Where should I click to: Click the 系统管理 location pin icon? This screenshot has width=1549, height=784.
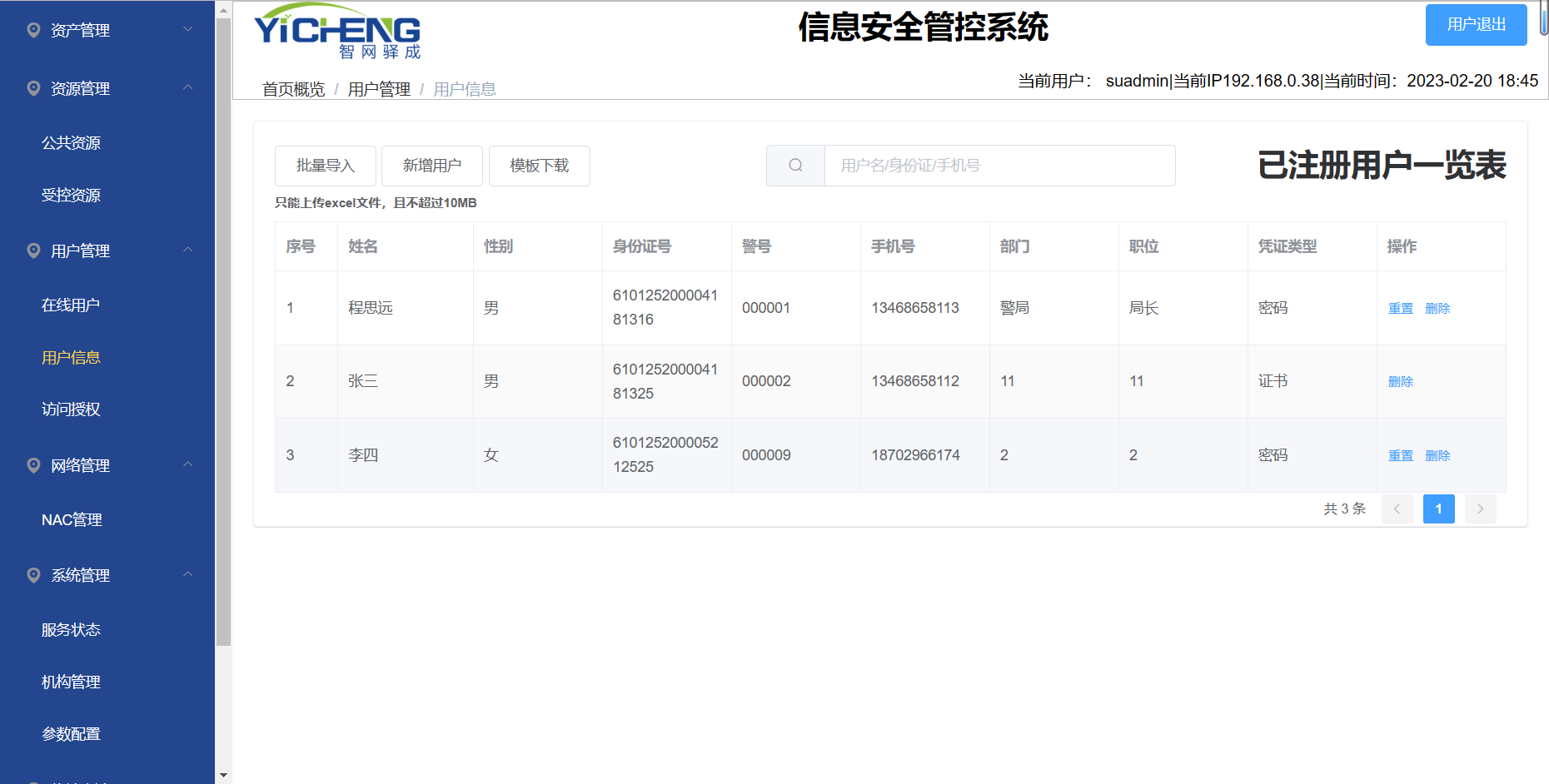[33, 576]
